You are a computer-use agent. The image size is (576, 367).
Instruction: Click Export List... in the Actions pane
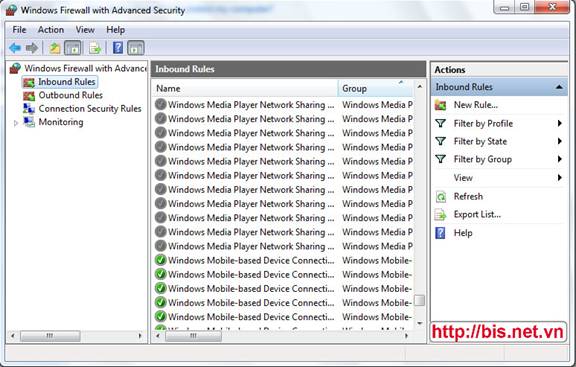click(x=477, y=215)
